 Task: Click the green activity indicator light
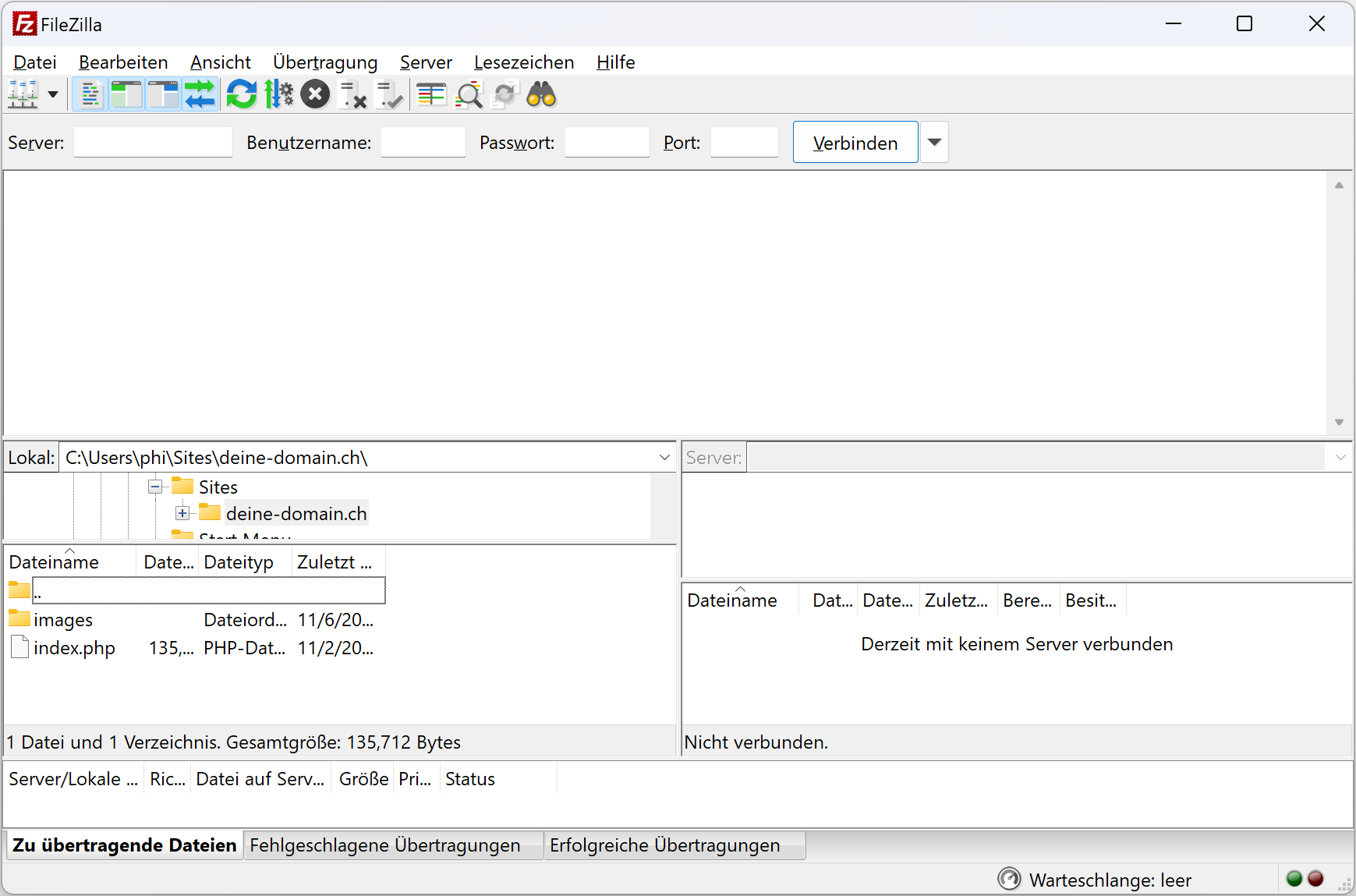click(1294, 879)
